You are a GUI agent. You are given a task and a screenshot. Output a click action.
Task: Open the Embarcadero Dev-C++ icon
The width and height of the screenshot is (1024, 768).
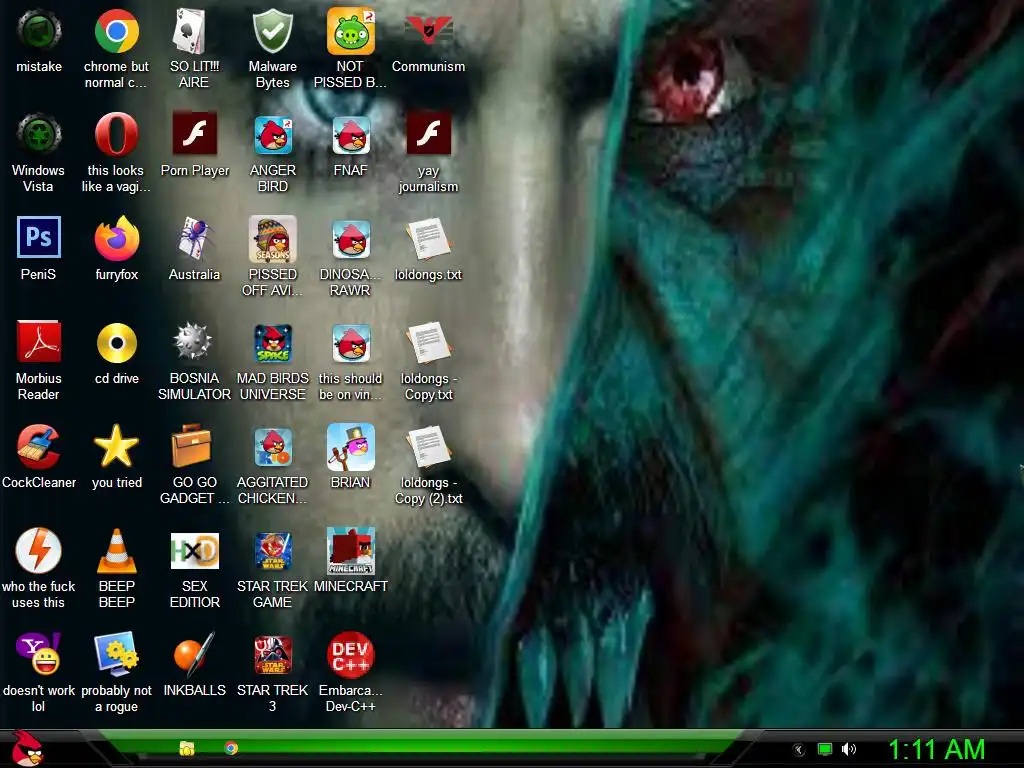(351, 654)
